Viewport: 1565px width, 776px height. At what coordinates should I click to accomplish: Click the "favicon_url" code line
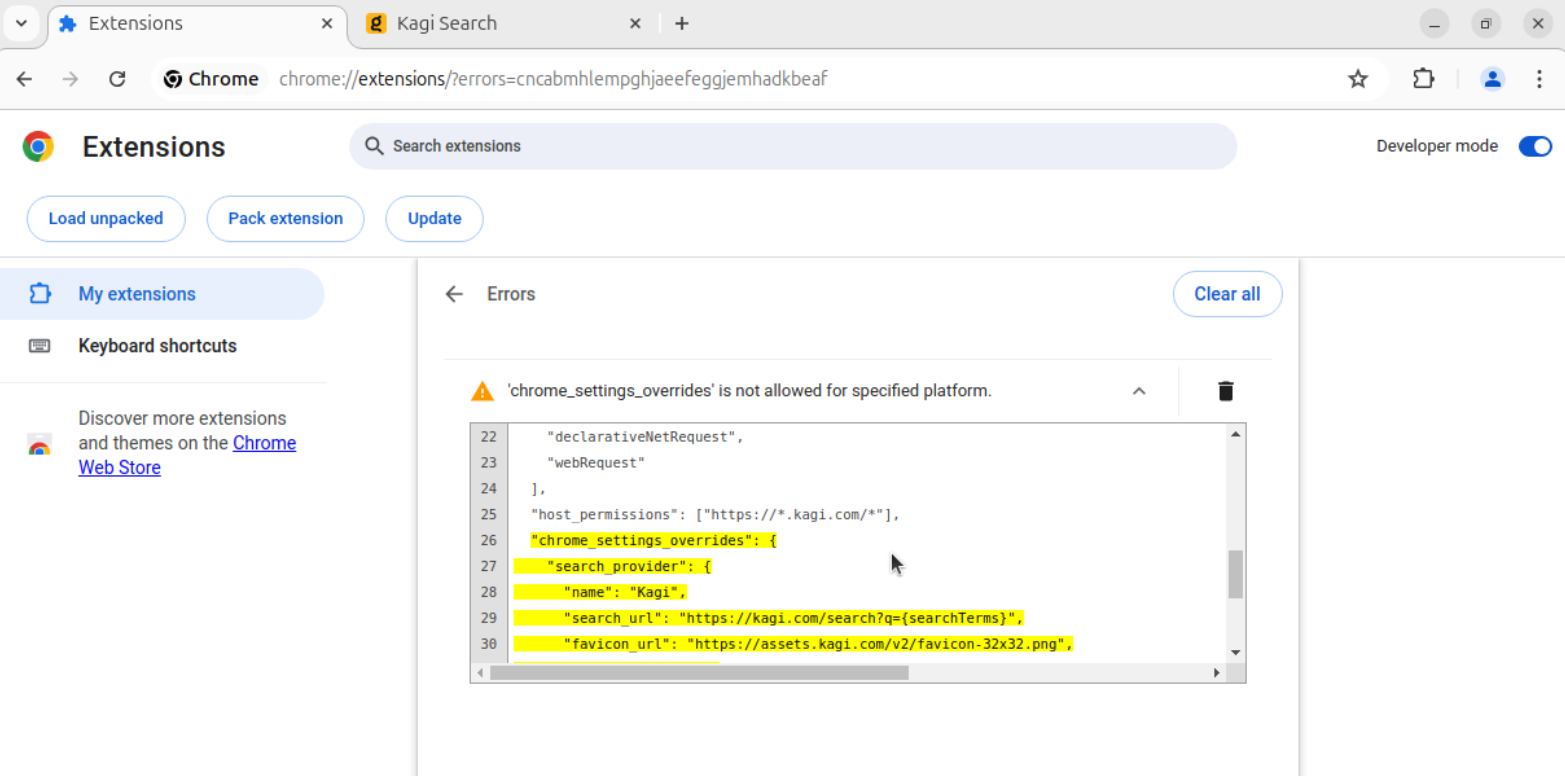[818, 644]
